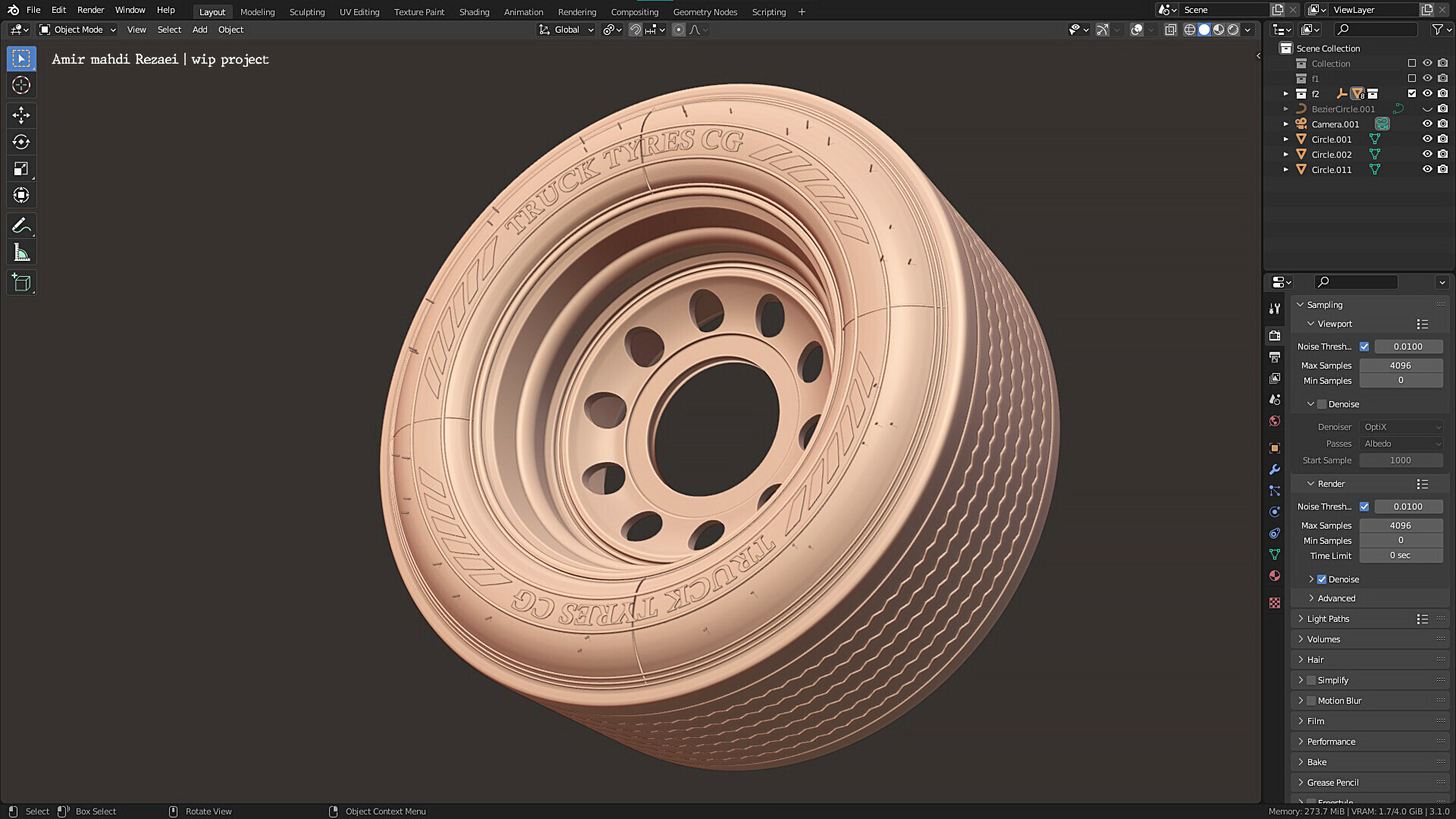
Task: Select the Scale tool
Action: click(x=20, y=168)
